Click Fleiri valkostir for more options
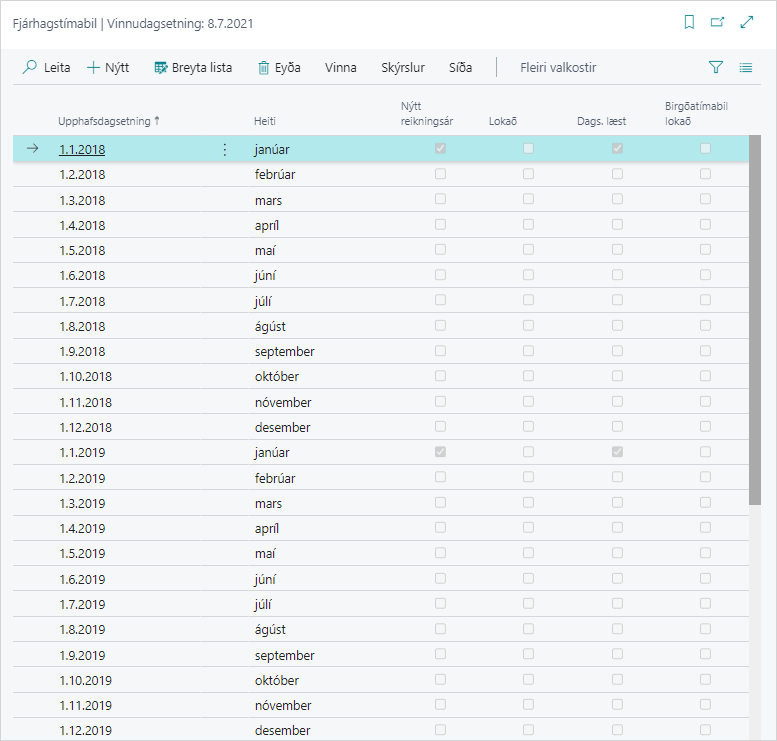Viewport: 777px width, 741px height. click(x=558, y=68)
